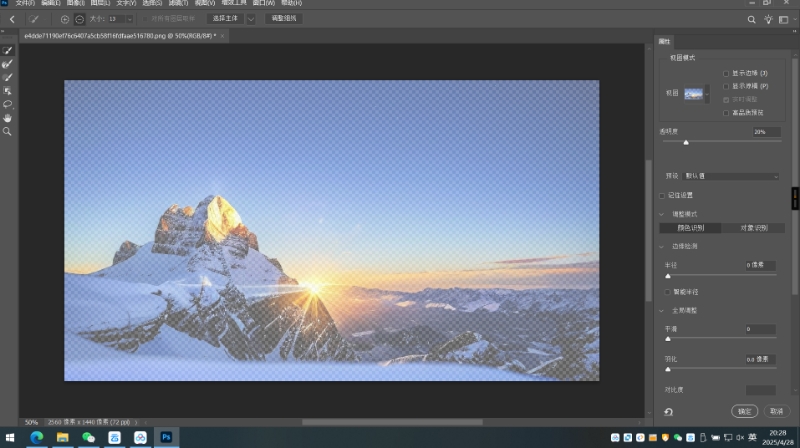Click the muted volume tray icon
The width and height of the screenshot is (800, 448).
click(740, 437)
